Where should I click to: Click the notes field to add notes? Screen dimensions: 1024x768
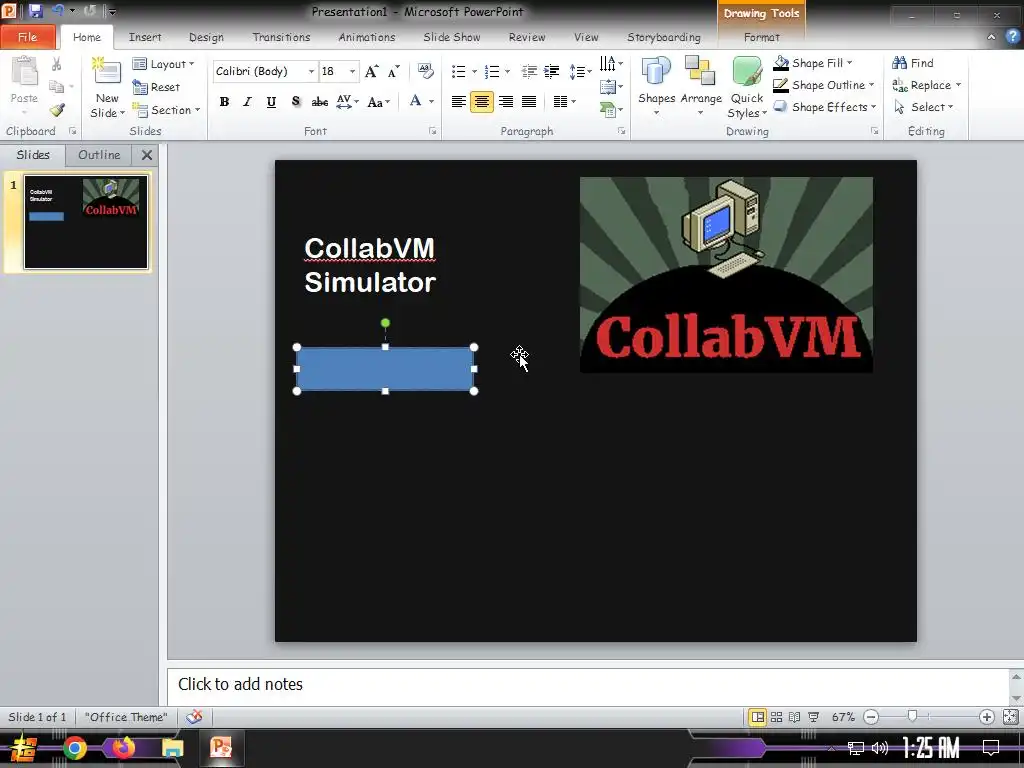588,685
